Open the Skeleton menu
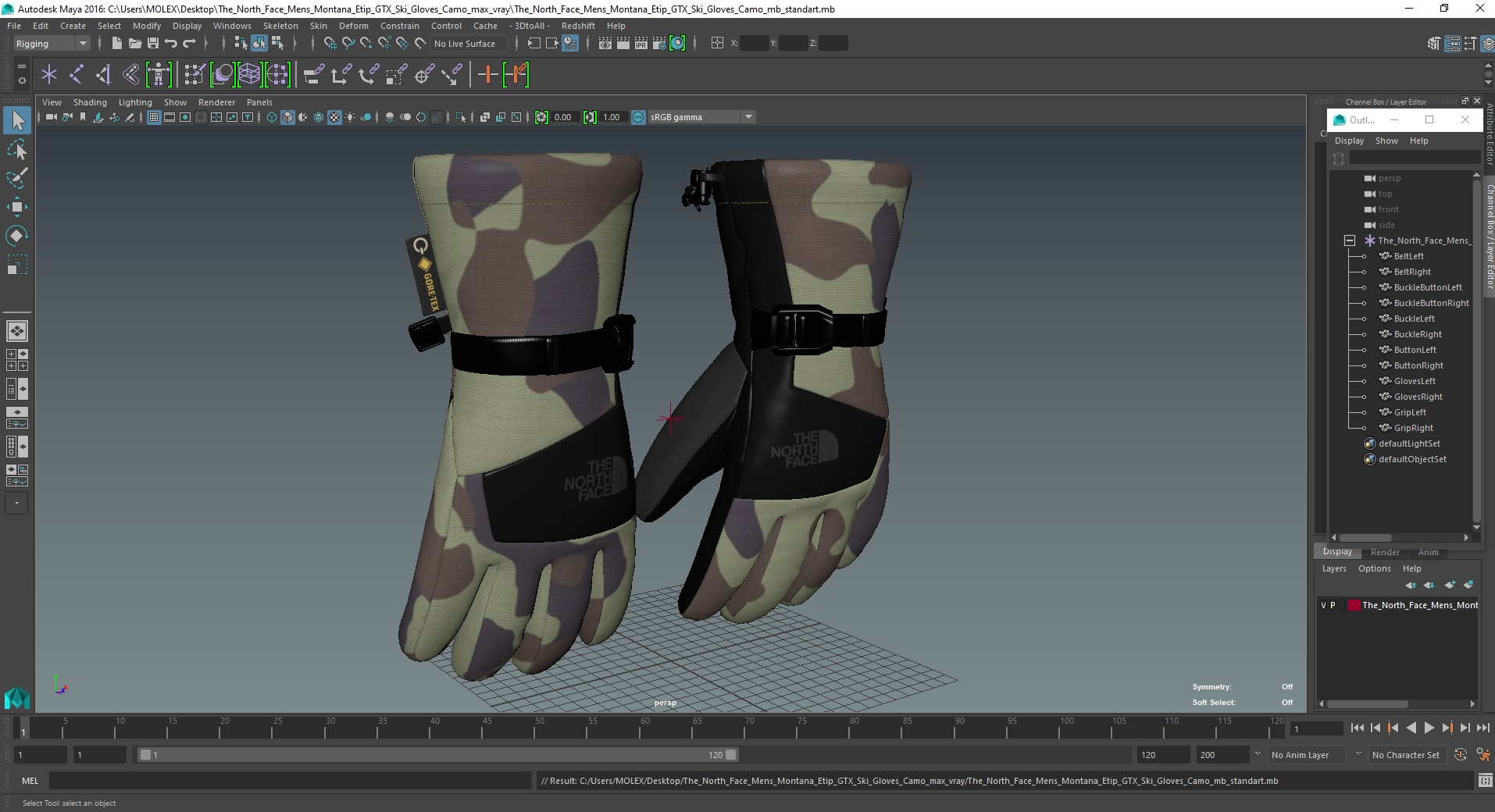Screen dimensions: 1495x812 pos(280,26)
